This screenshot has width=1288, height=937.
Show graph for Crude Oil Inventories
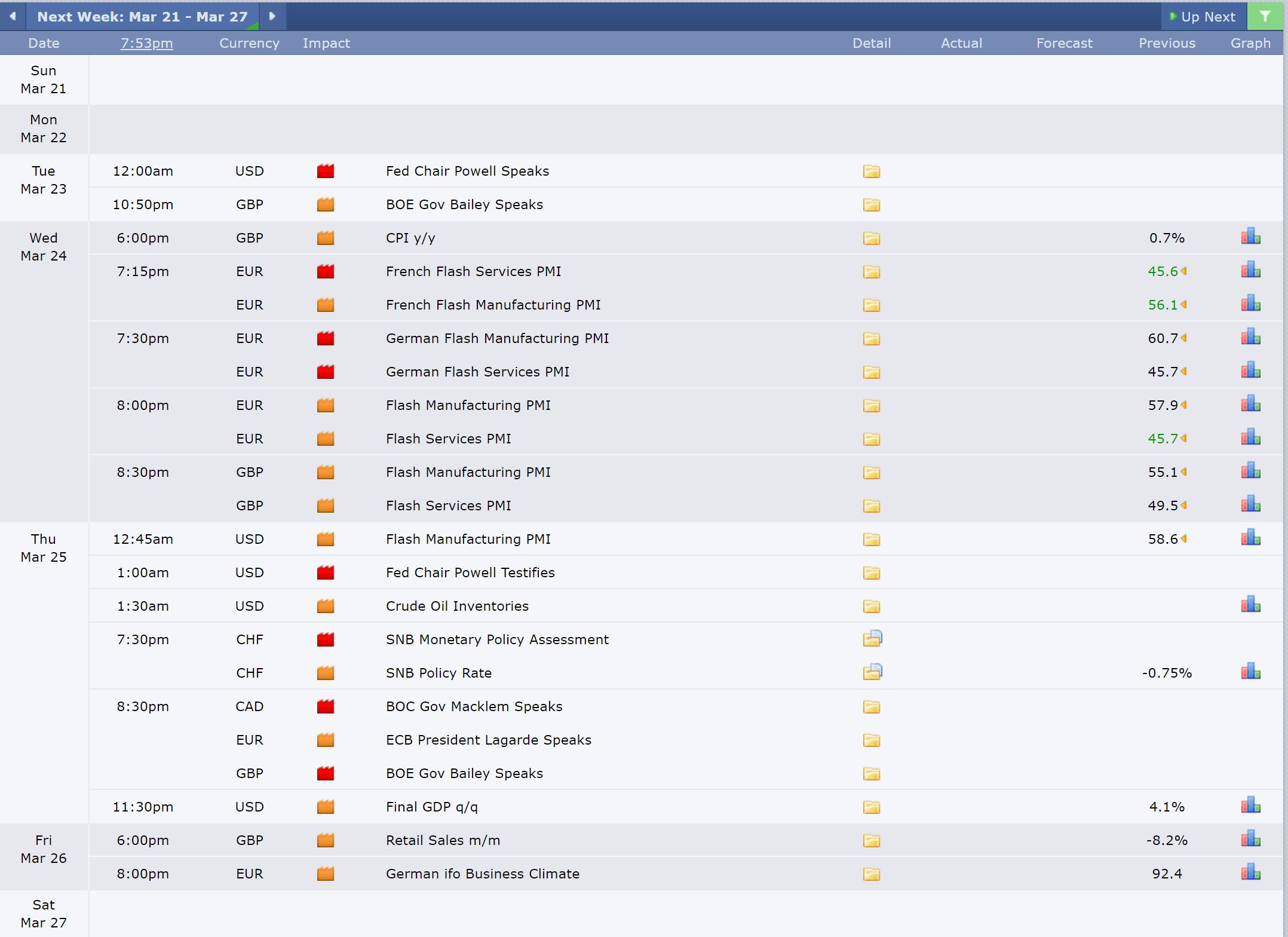1250,605
